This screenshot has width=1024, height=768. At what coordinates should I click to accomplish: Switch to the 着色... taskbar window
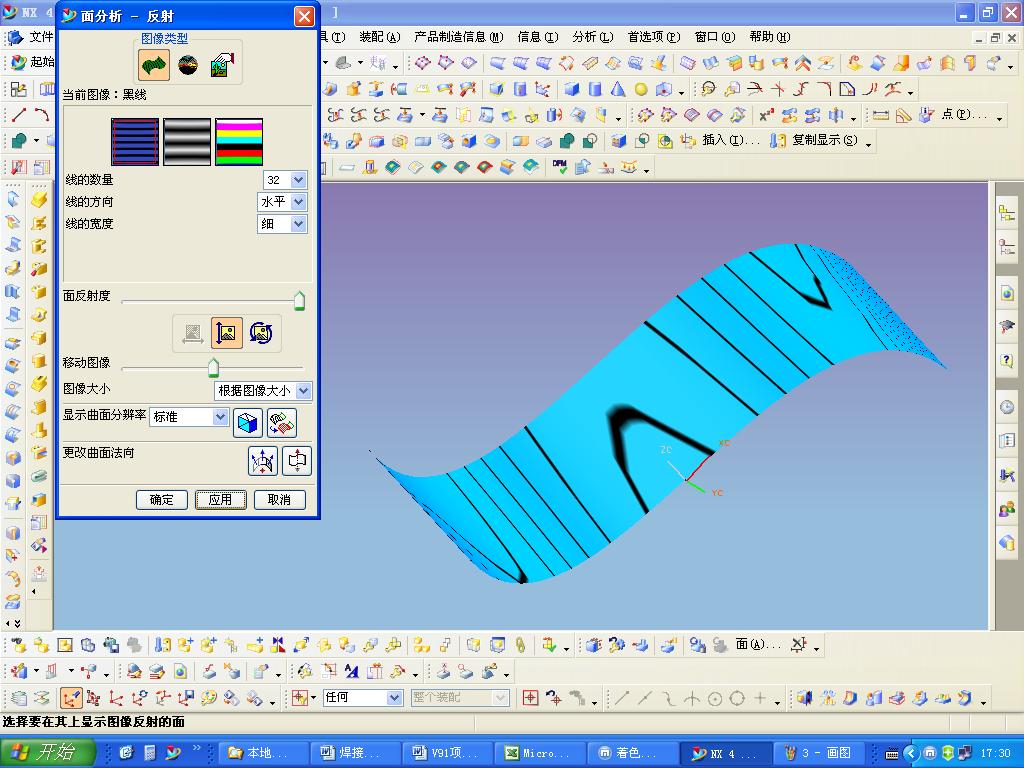(x=632, y=753)
